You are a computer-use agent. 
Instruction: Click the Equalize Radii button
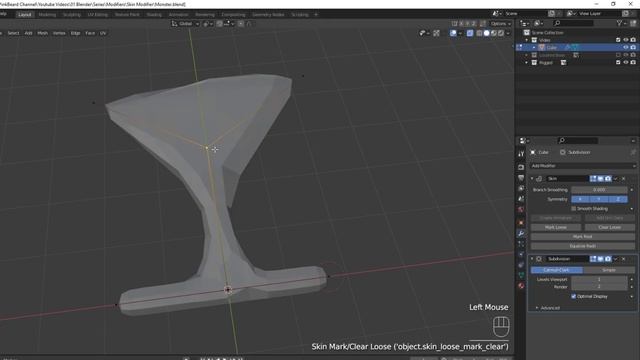[583, 246]
